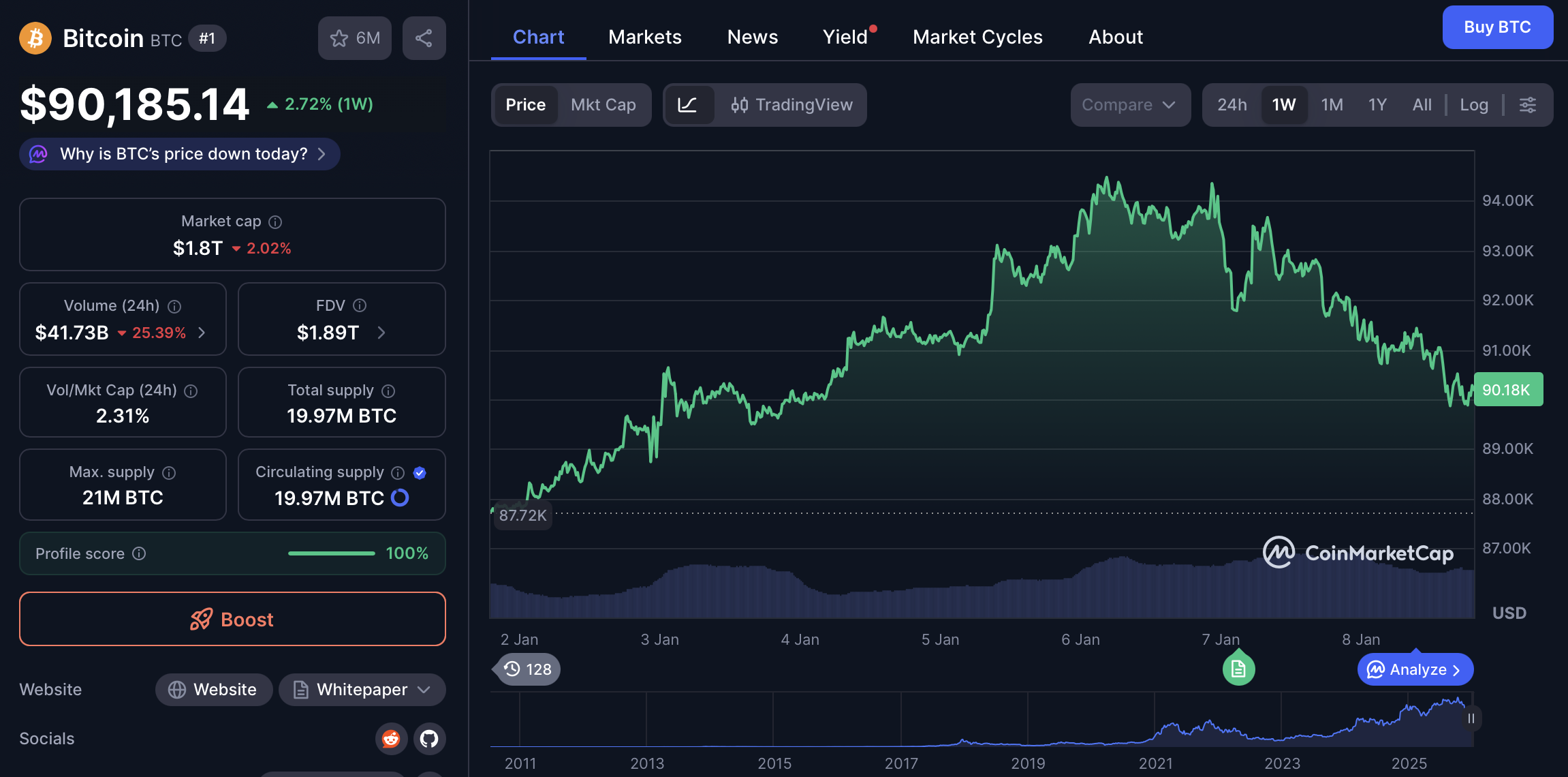Select the line chart icon view

pos(687,105)
